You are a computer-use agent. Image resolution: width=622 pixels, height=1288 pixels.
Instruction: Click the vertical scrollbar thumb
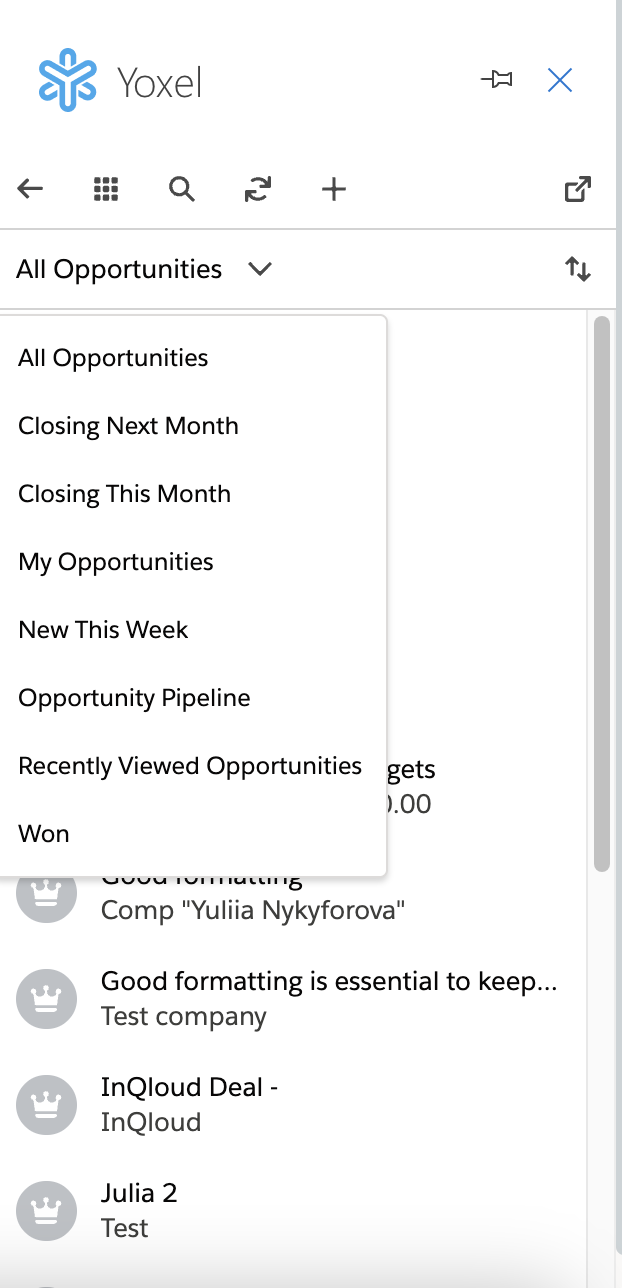click(602, 594)
